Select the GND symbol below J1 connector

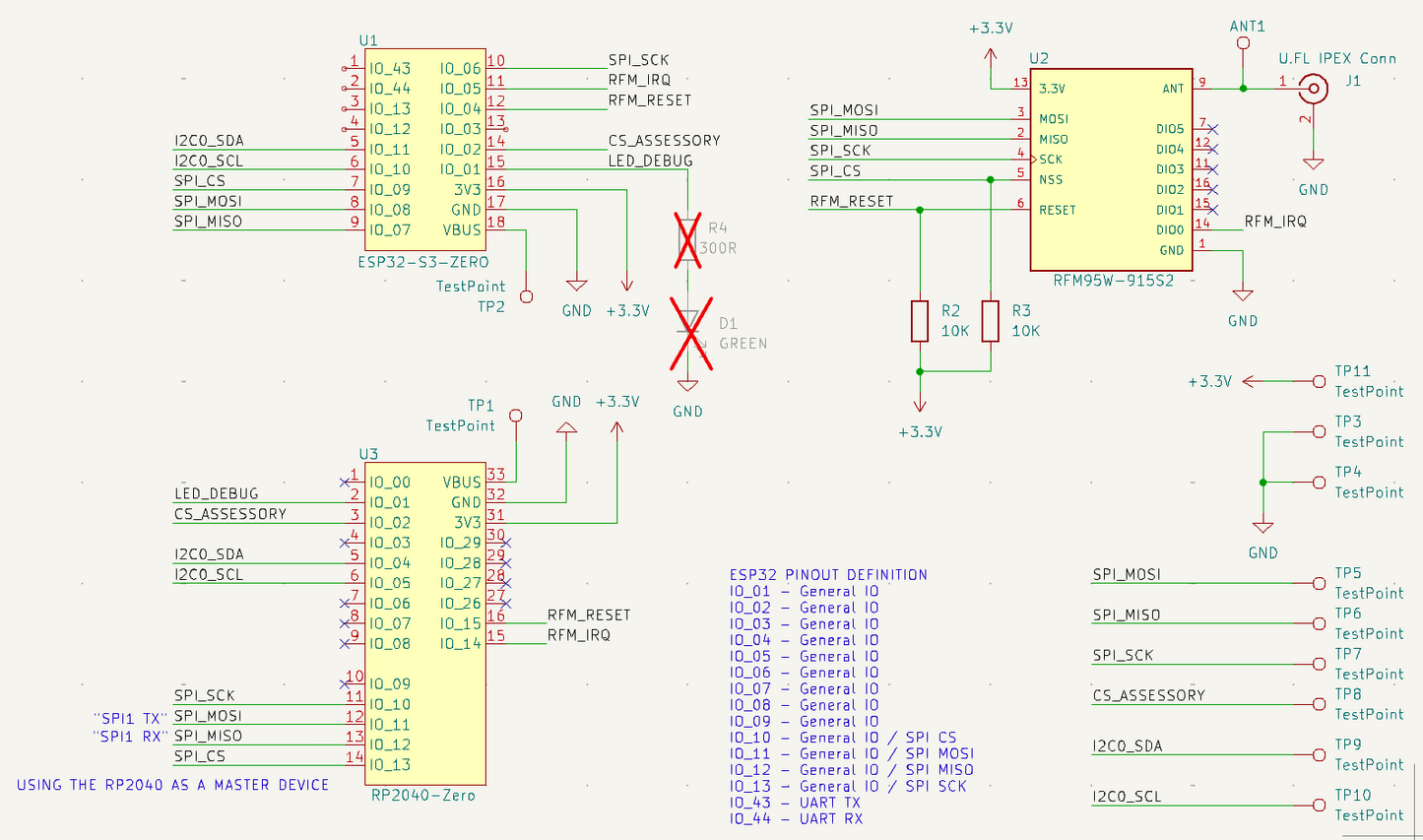click(1312, 165)
